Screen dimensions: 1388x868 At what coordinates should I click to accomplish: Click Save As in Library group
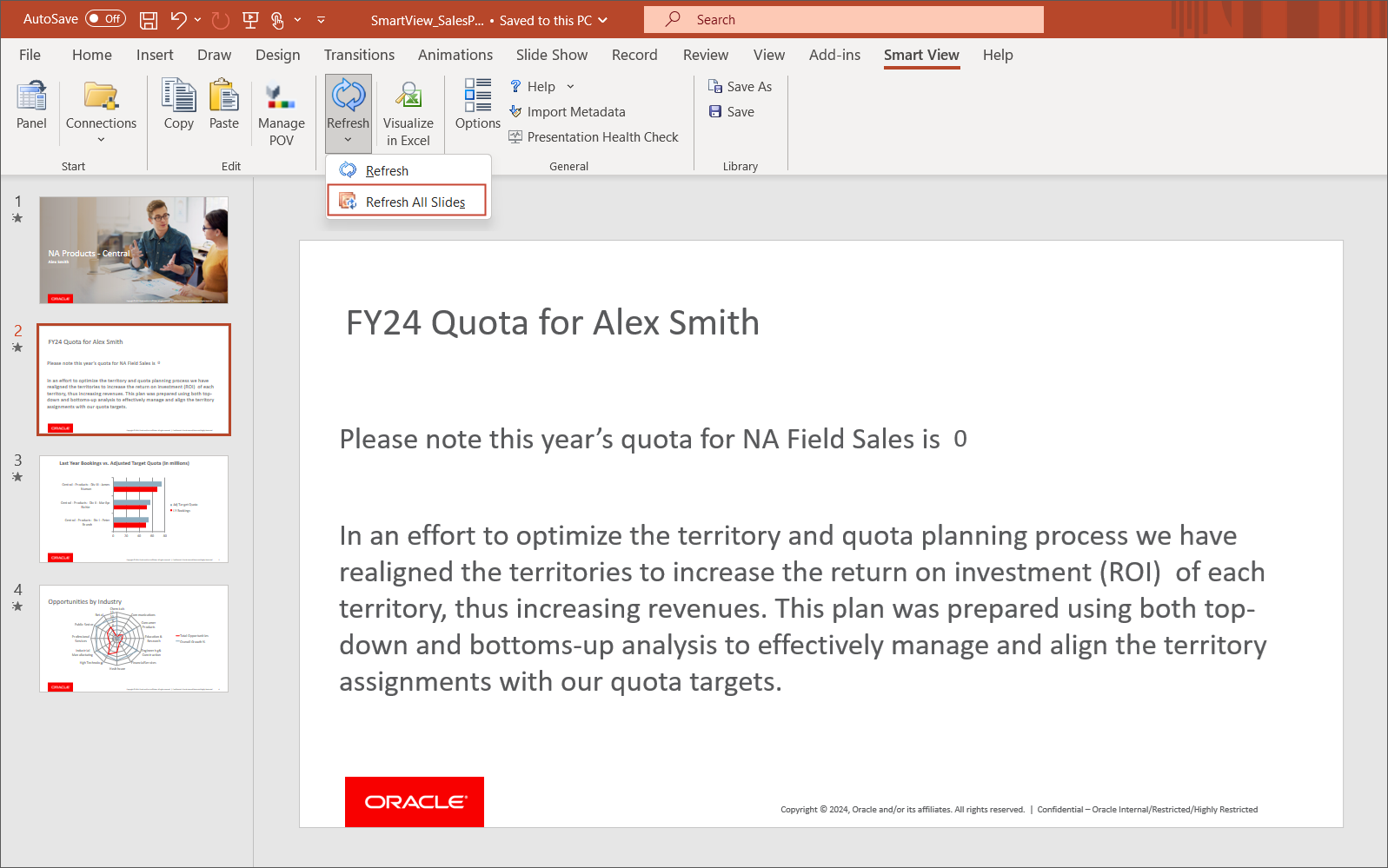point(740,87)
